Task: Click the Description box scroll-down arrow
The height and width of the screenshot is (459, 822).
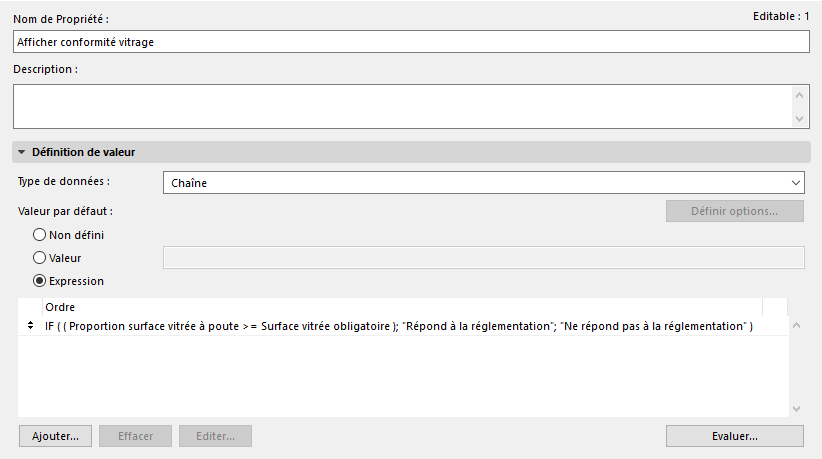Action: (798, 118)
